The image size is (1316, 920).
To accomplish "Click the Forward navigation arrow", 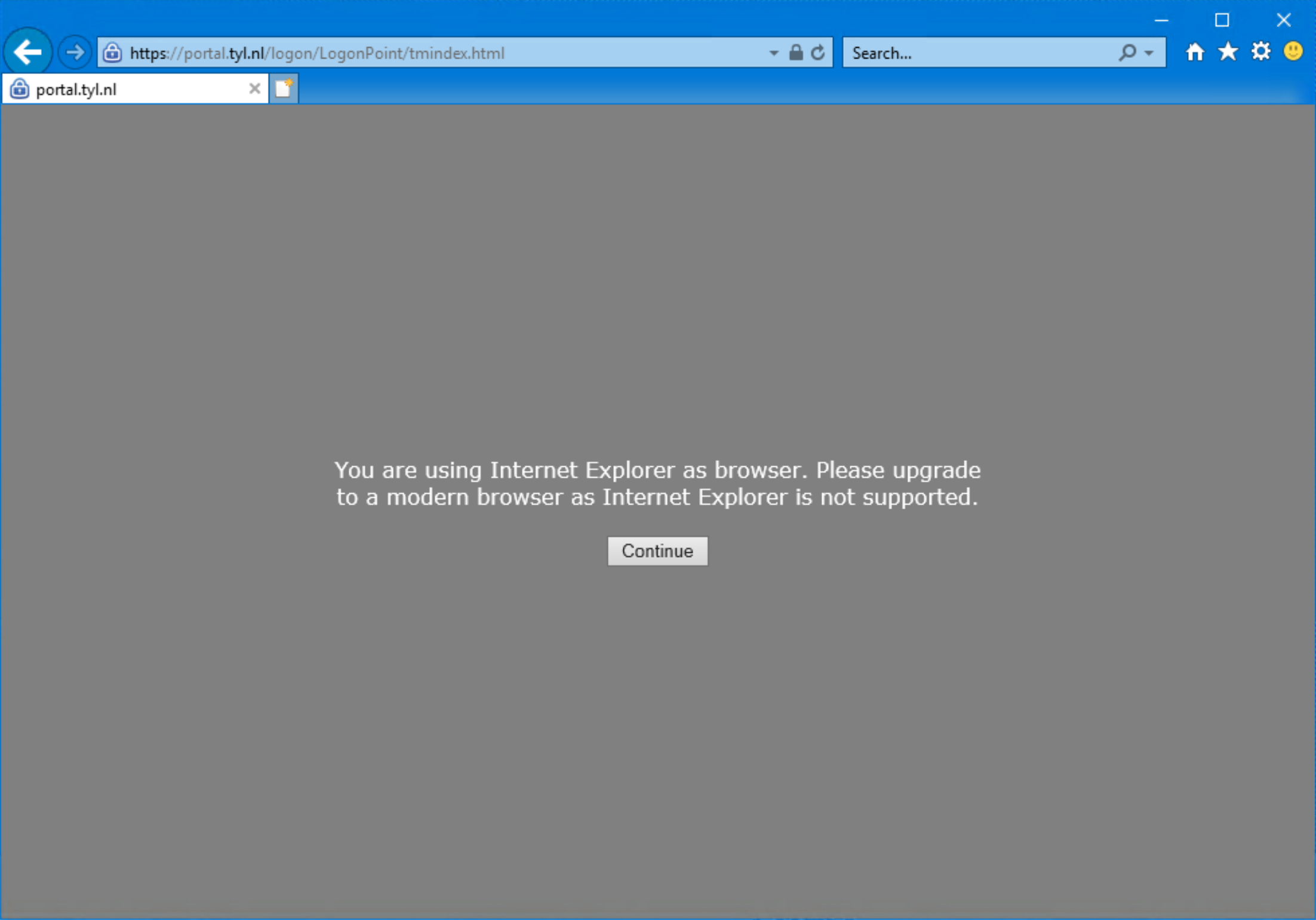I will point(75,53).
